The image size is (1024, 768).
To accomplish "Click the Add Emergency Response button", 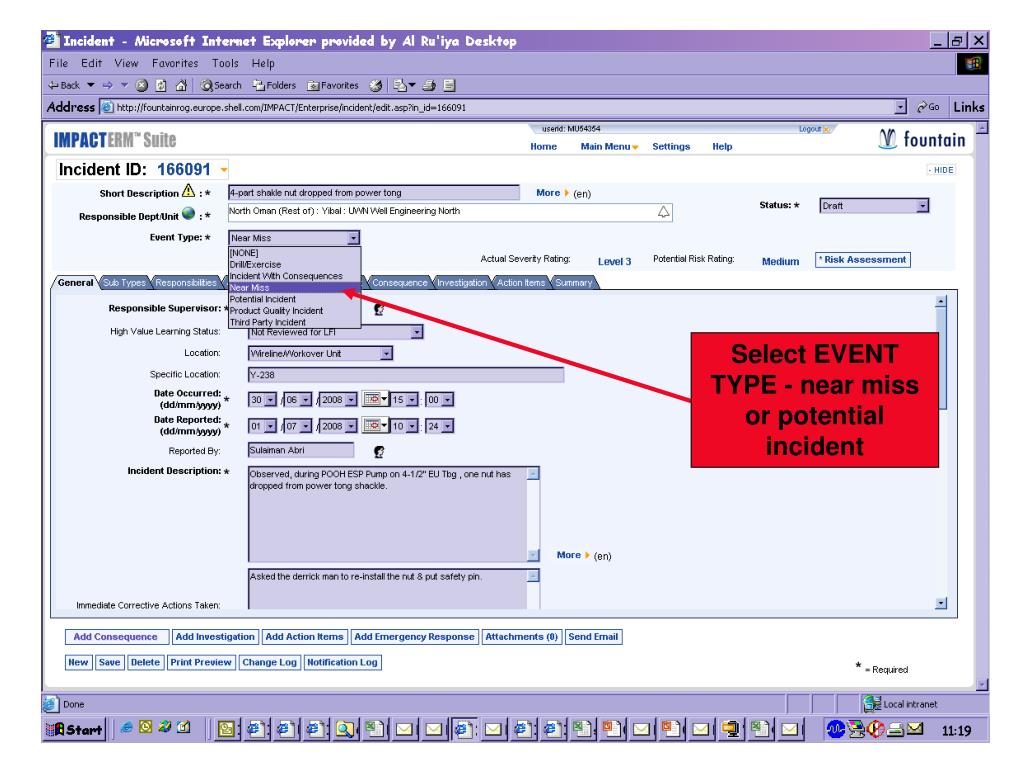I will pos(414,637).
